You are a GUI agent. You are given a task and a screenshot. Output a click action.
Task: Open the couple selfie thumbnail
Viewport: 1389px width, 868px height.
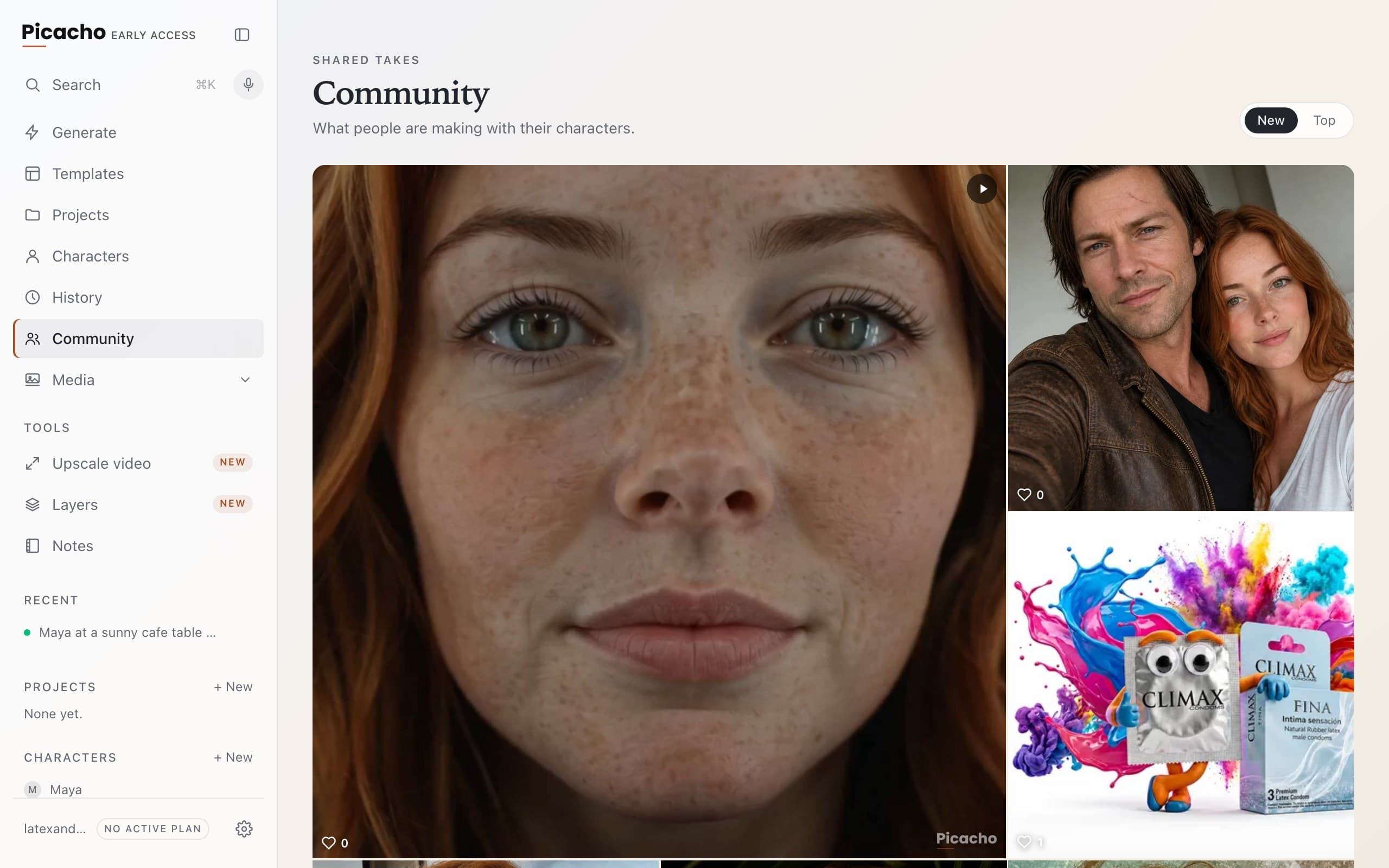(x=1181, y=337)
